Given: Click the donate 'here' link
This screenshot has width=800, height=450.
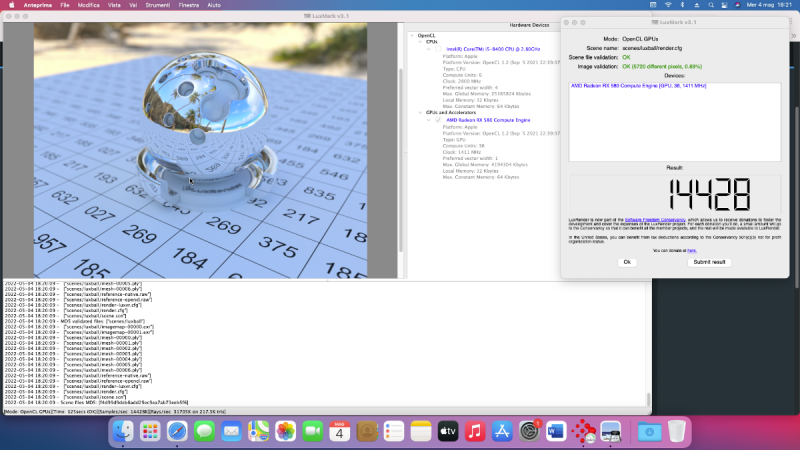Looking at the screenshot, I should pyautogui.click(x=691, y=251).
